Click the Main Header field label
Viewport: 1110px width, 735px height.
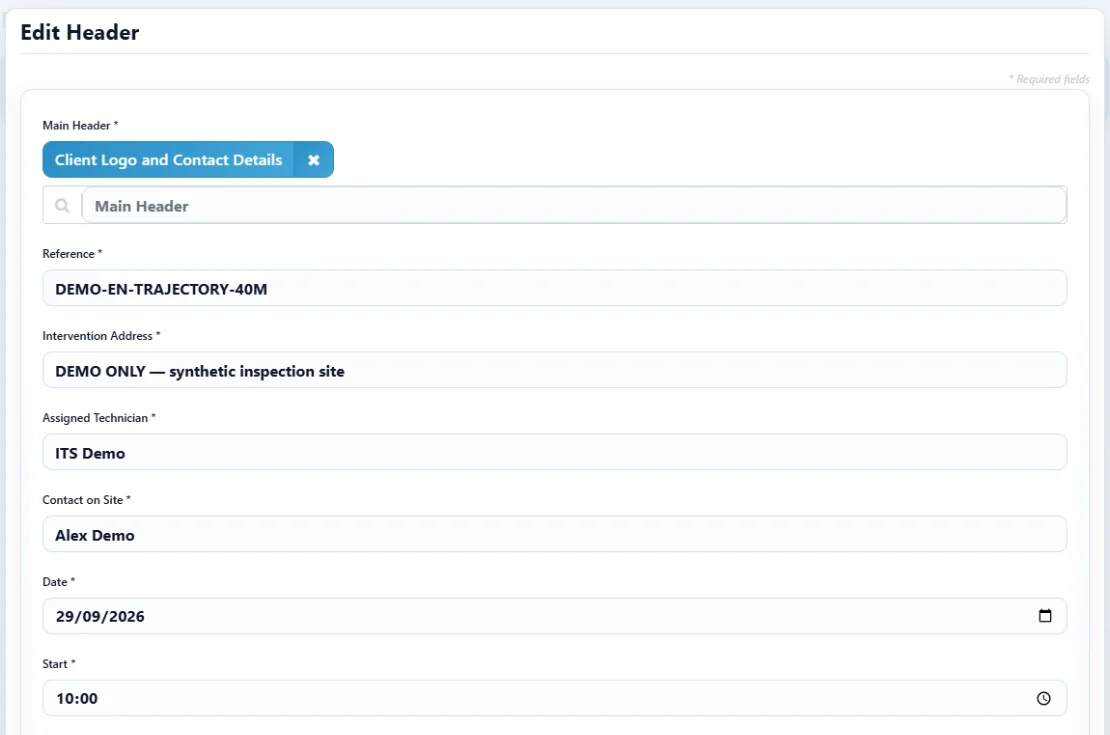(80, 125)
